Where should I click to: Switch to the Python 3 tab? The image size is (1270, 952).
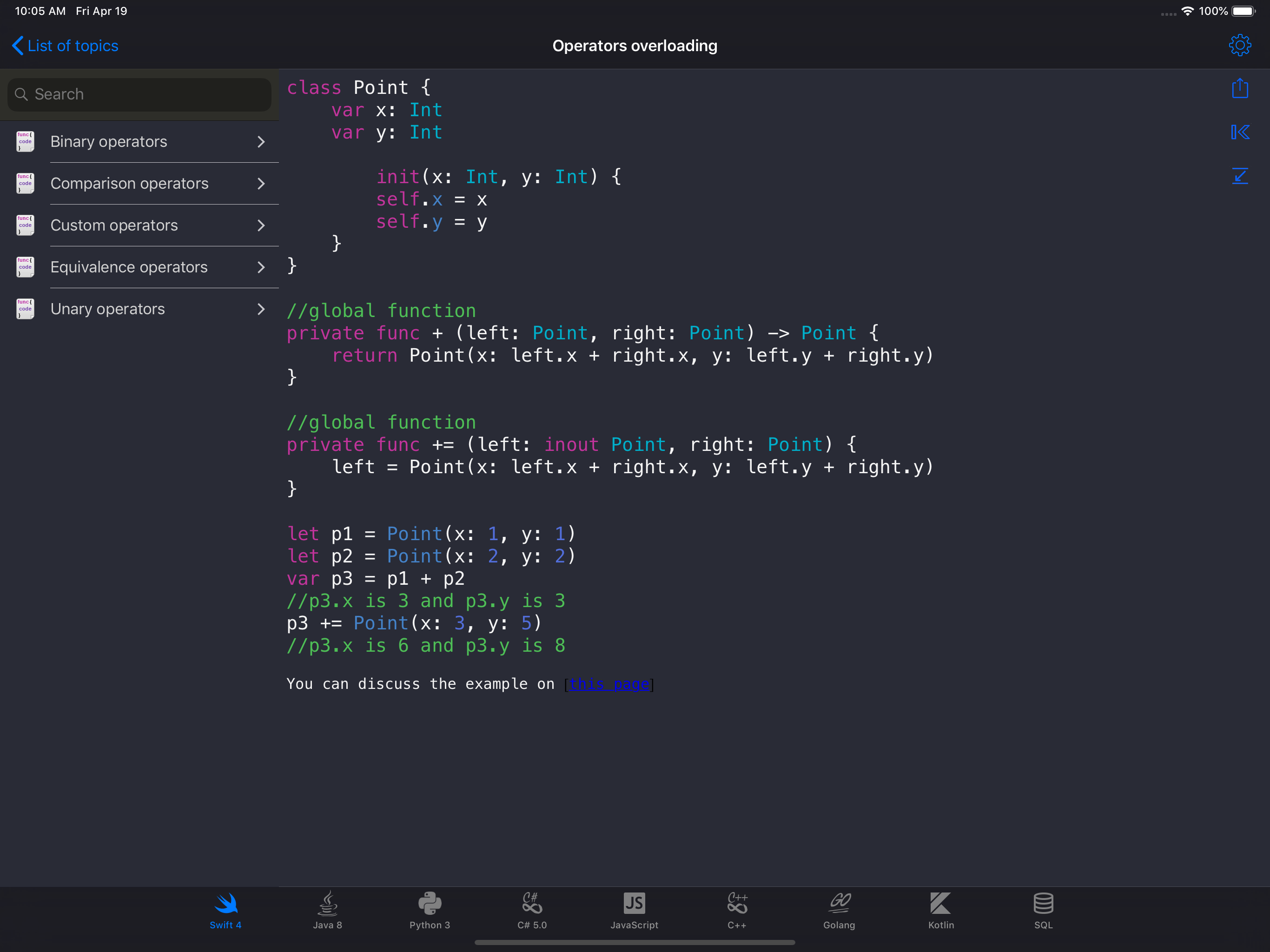pos(430,910)
